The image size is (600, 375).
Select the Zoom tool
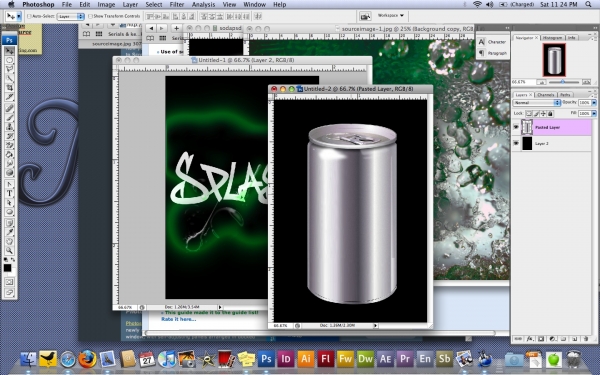(x=10, y=251)
